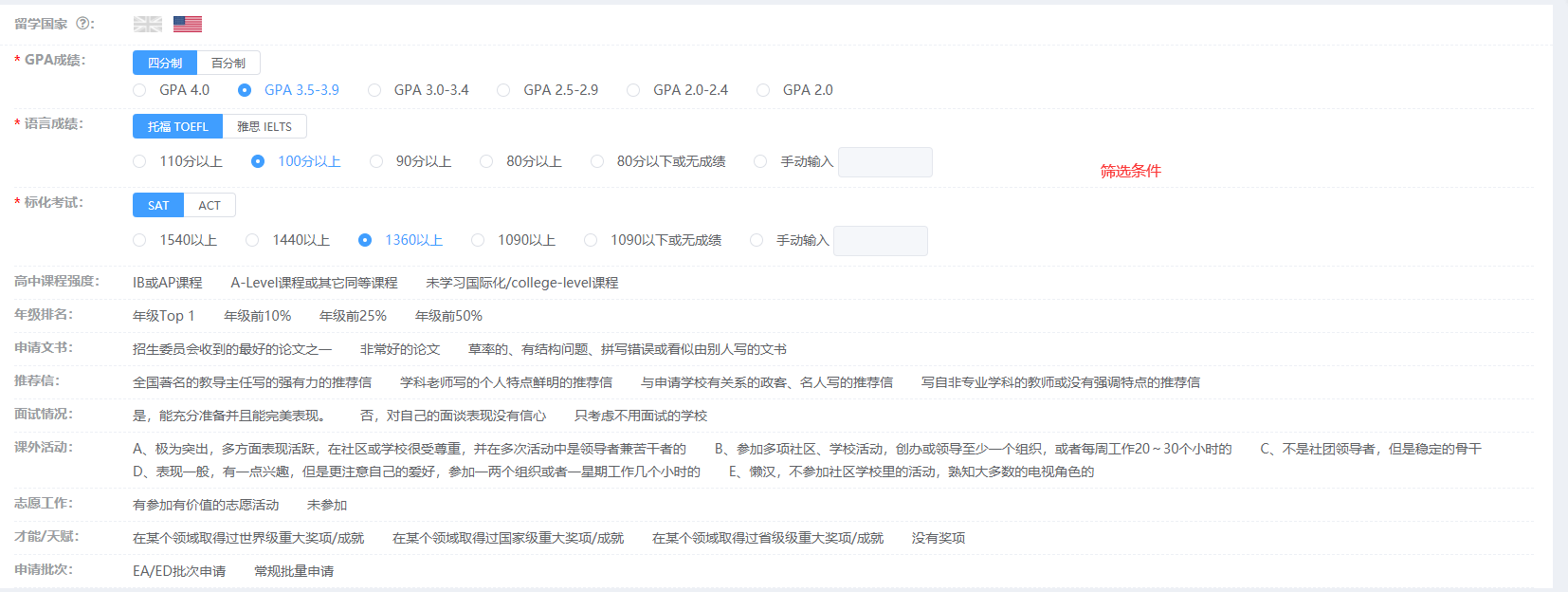Select TOEFL 110分以上 radio button
The width and height of the screenshot is (1568, 592).
139,161
